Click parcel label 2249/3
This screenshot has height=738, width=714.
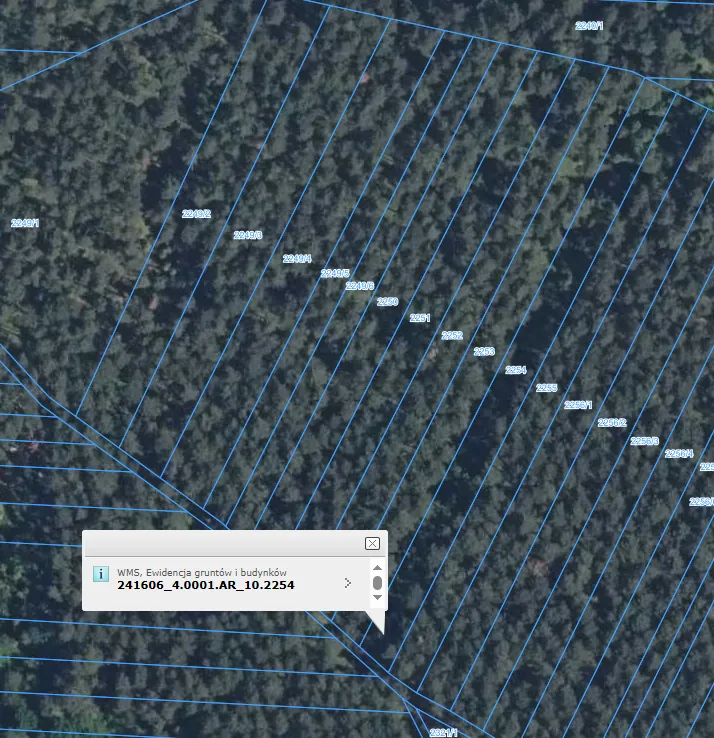[x=248, y=235]
